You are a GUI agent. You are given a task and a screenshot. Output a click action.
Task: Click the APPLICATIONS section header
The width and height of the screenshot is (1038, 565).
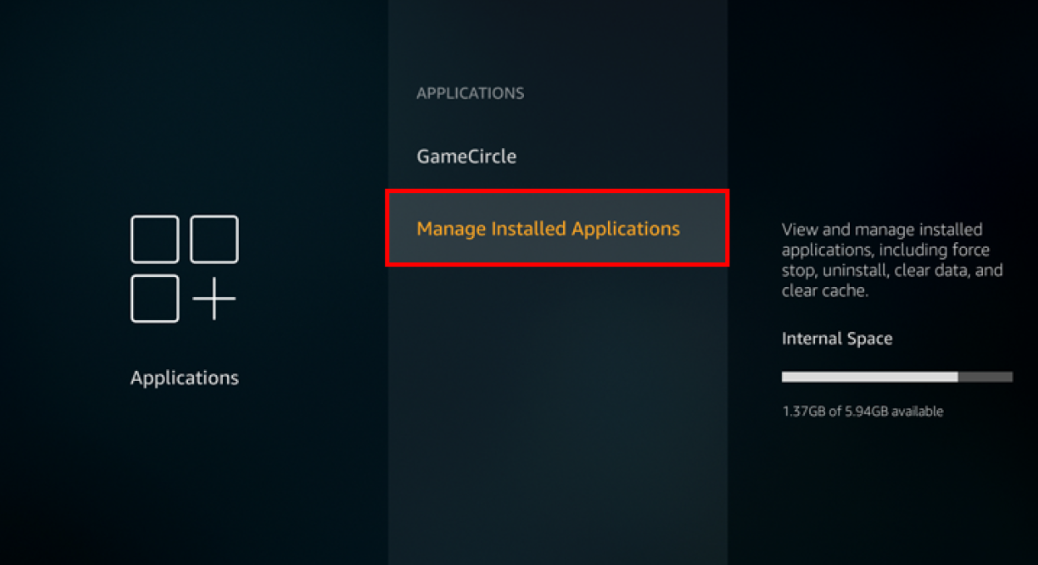tap(470, 93)
